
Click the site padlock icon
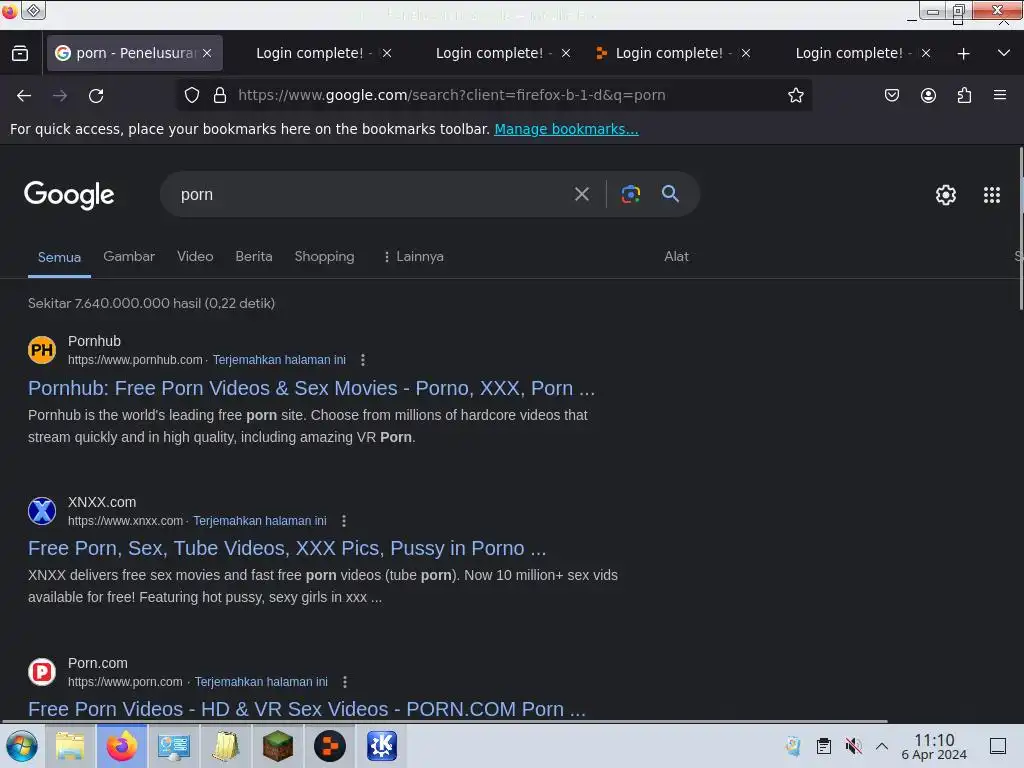(x=220, y=95)
